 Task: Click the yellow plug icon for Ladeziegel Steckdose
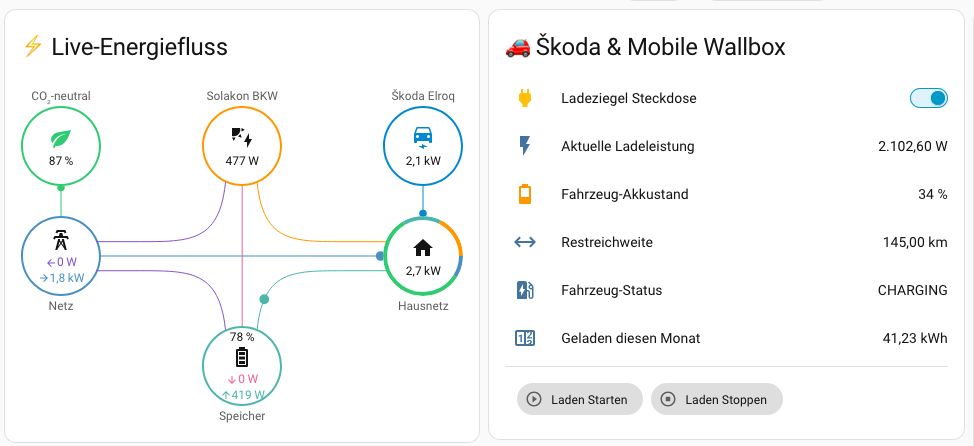coord(525,98)
